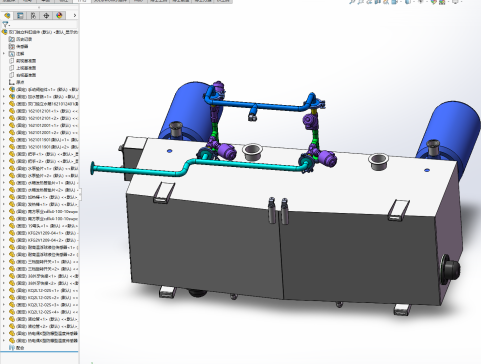Switch to the PropertyManager tab
Viewport: 481px width, 364px height.
pos(20,16)
